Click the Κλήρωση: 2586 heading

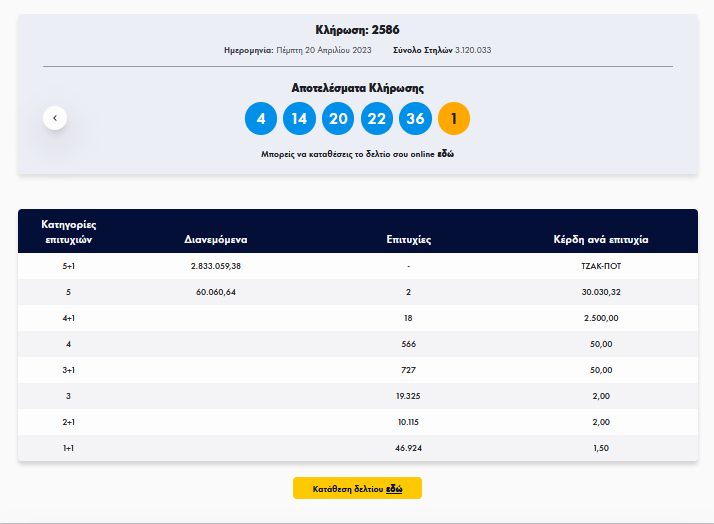click(357, 30)
